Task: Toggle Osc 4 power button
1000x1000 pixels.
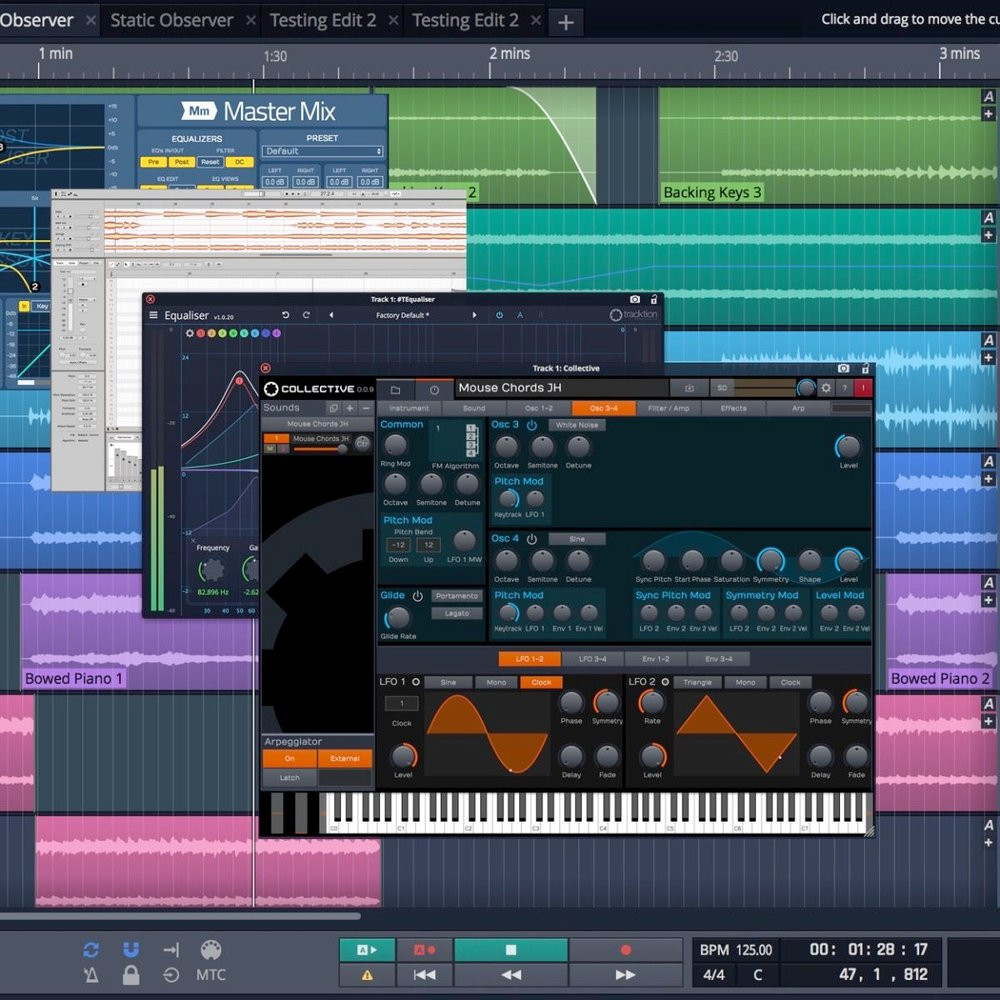Action: point(532,539)
